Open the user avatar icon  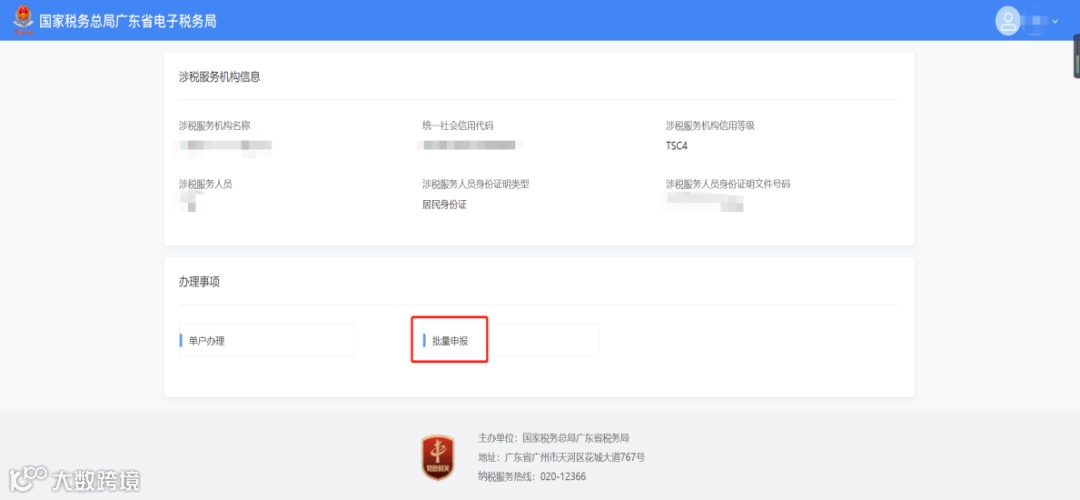click(x=1008, y=21)
